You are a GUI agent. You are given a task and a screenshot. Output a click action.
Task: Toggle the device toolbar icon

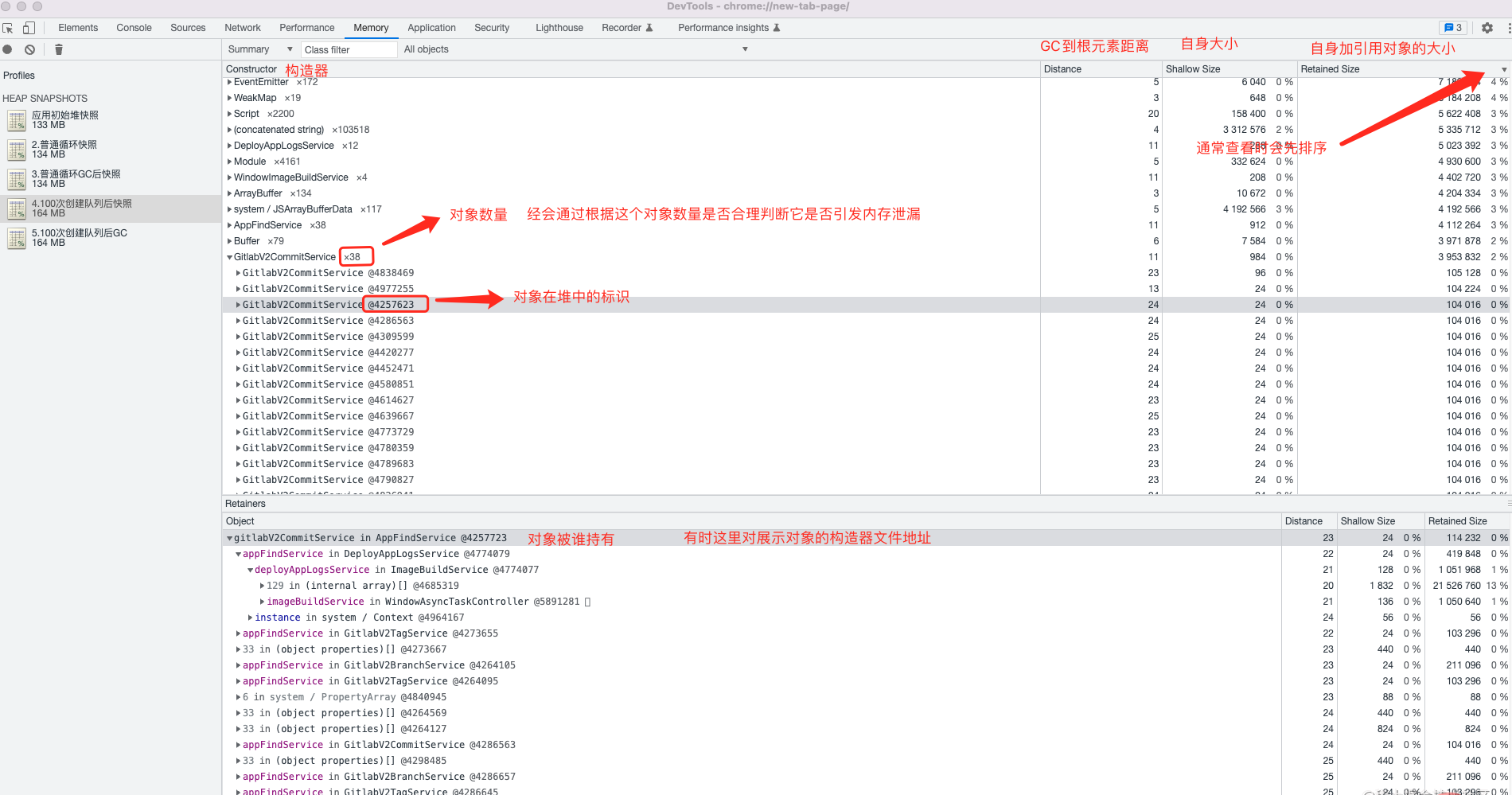[29, 28]
